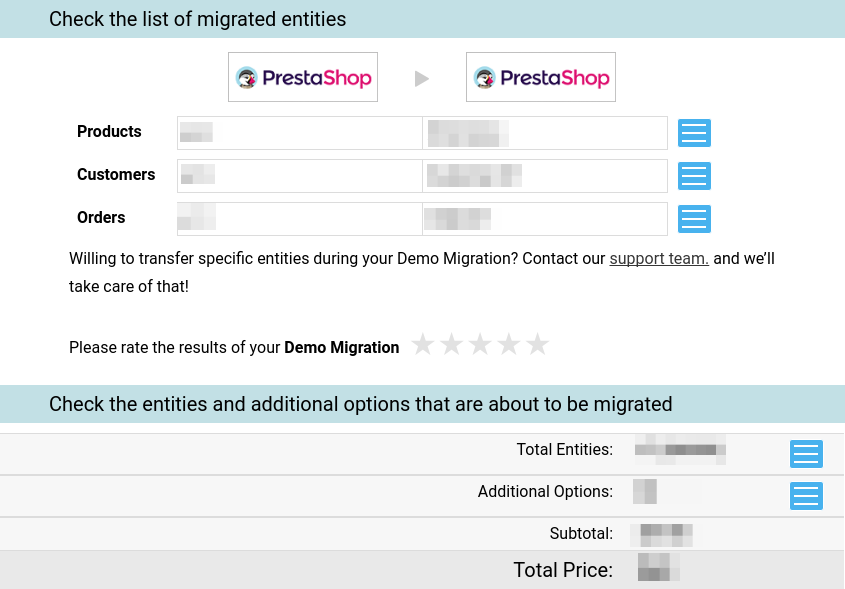Rate the Demo Migration five stars
Screen dimensions: 845x589
[537, 344]
